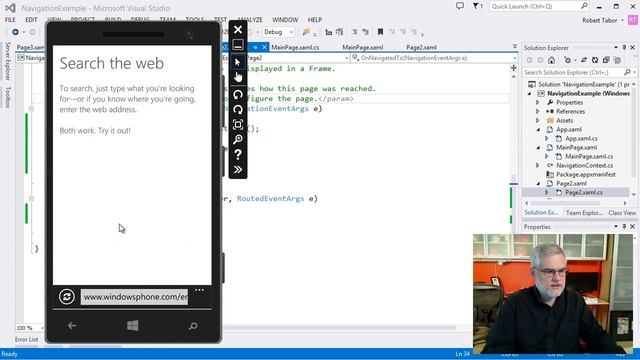Open the WINDOW menu
The width and height of the screenshot is (640, 360).
(x=285, y=20)
